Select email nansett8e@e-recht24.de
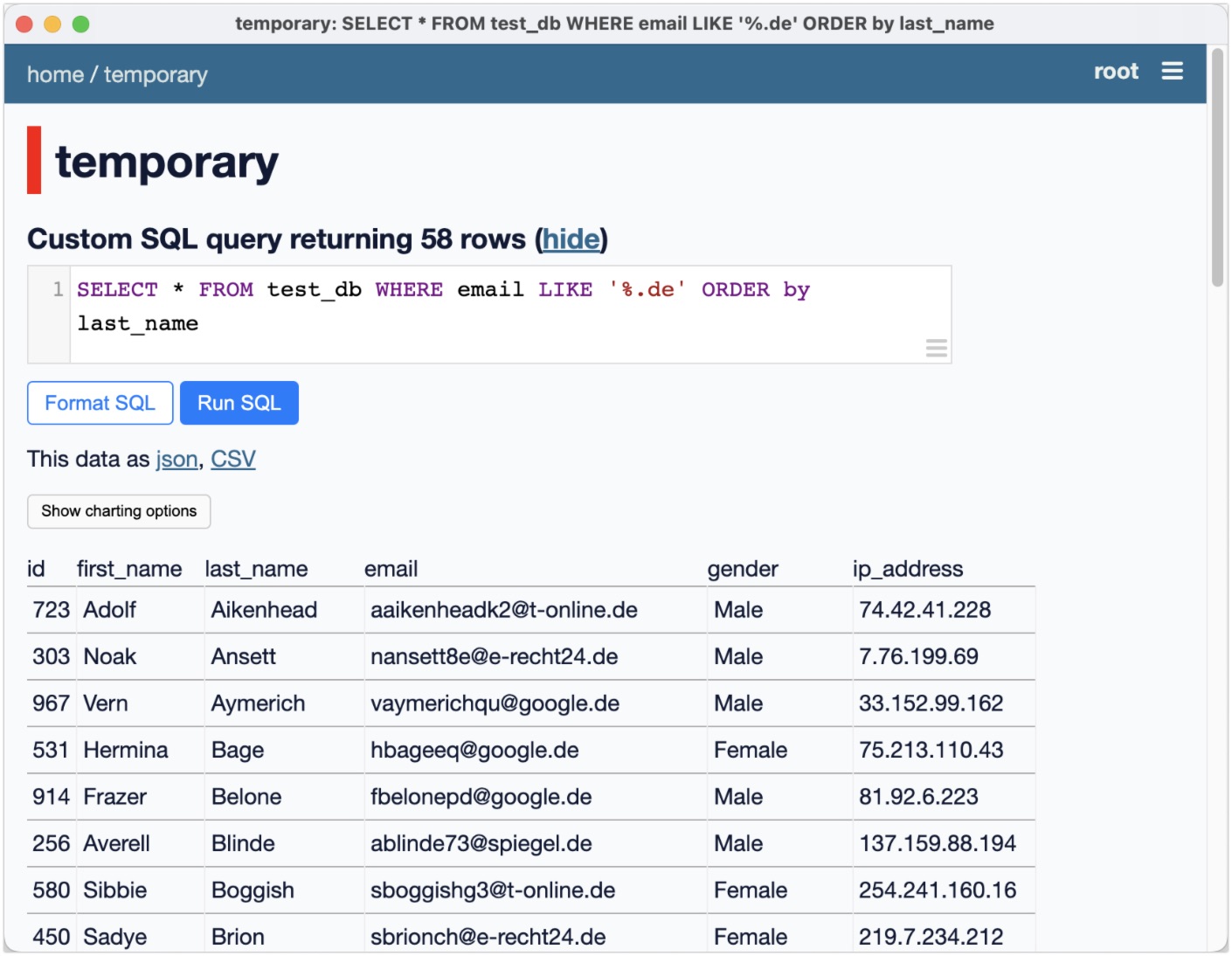The image size is (1232, 956). point(536,656)
